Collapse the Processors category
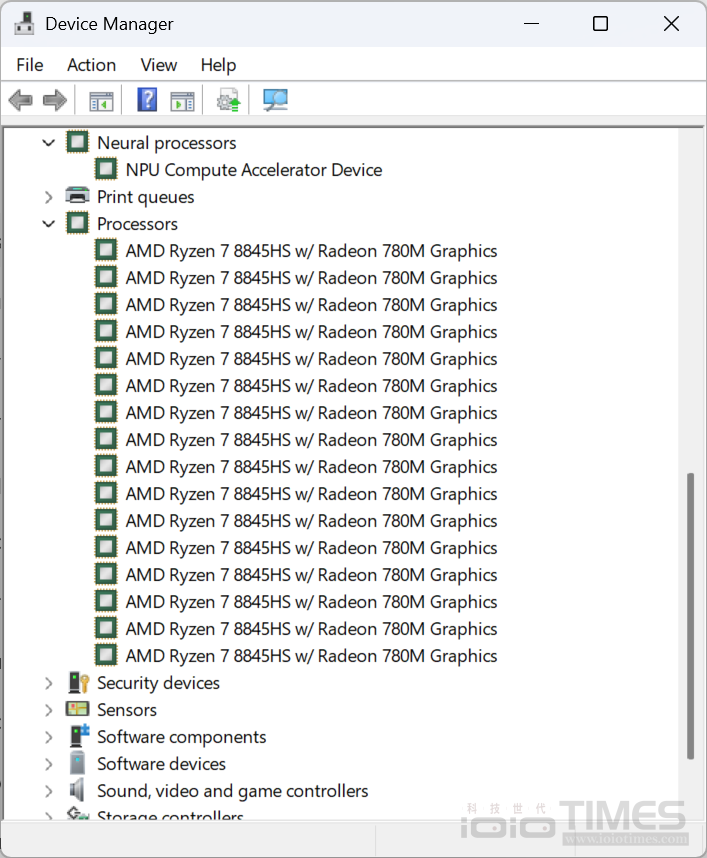The image size is (707, 858). pyautogui.click(x=48, y=224)
